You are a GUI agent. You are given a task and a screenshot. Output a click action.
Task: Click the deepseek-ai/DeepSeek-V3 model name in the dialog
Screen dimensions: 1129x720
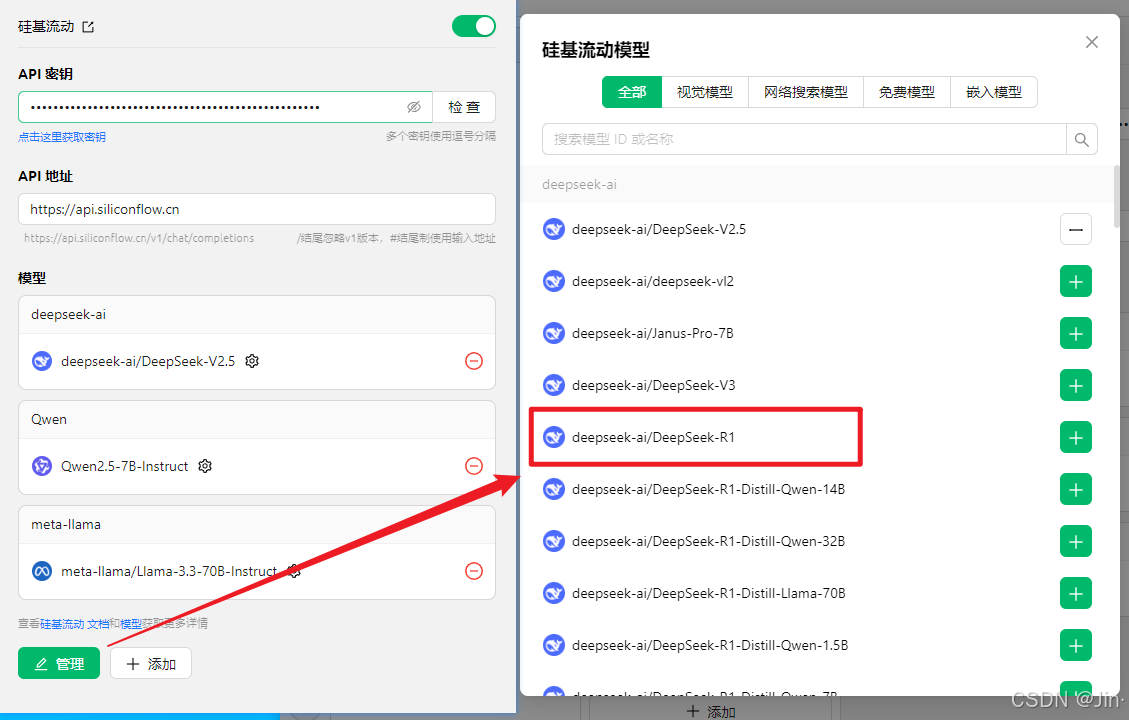coord(654,385)
